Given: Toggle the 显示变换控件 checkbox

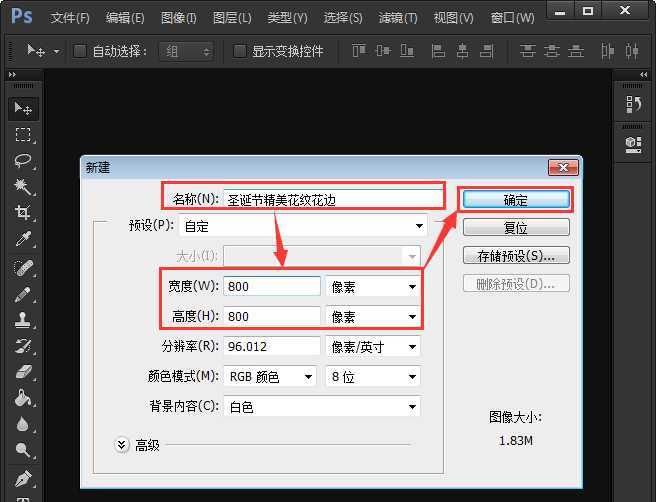Looking at the screenshot, I should 239,51.
